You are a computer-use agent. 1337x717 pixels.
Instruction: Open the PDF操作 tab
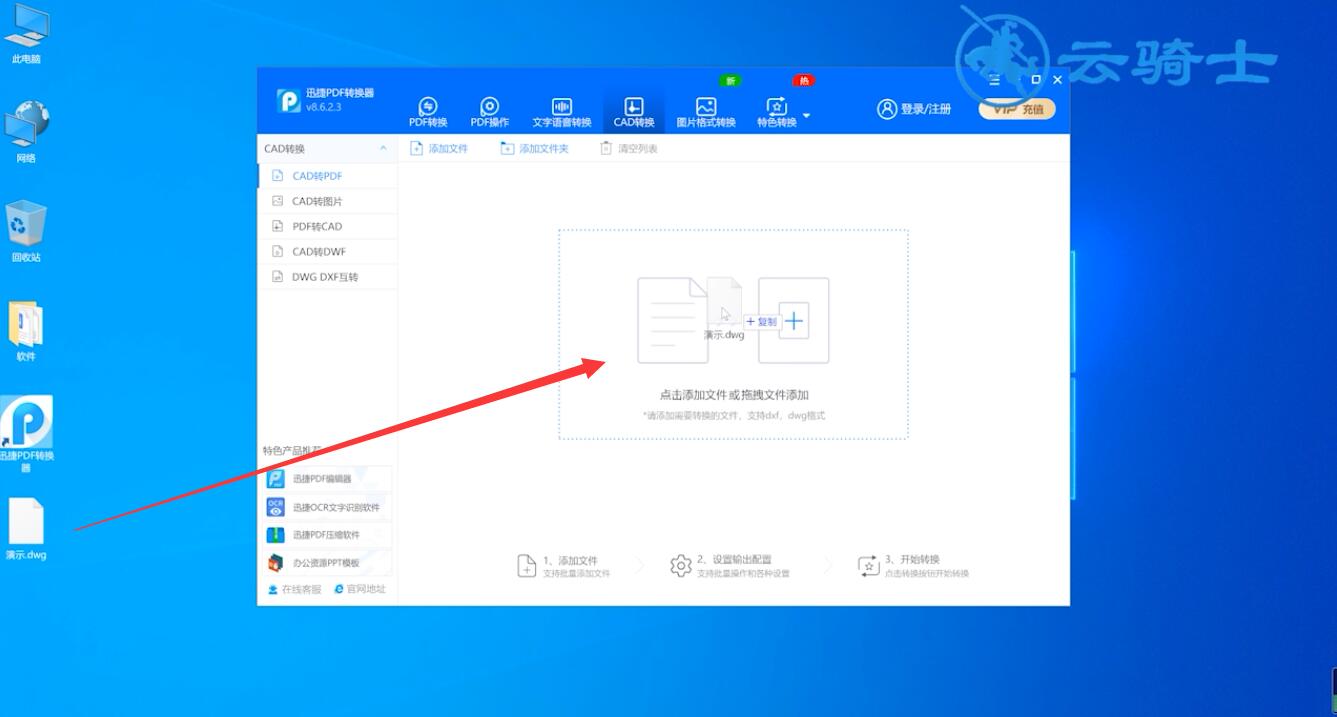pyautogui.click(x=490, y=113)
